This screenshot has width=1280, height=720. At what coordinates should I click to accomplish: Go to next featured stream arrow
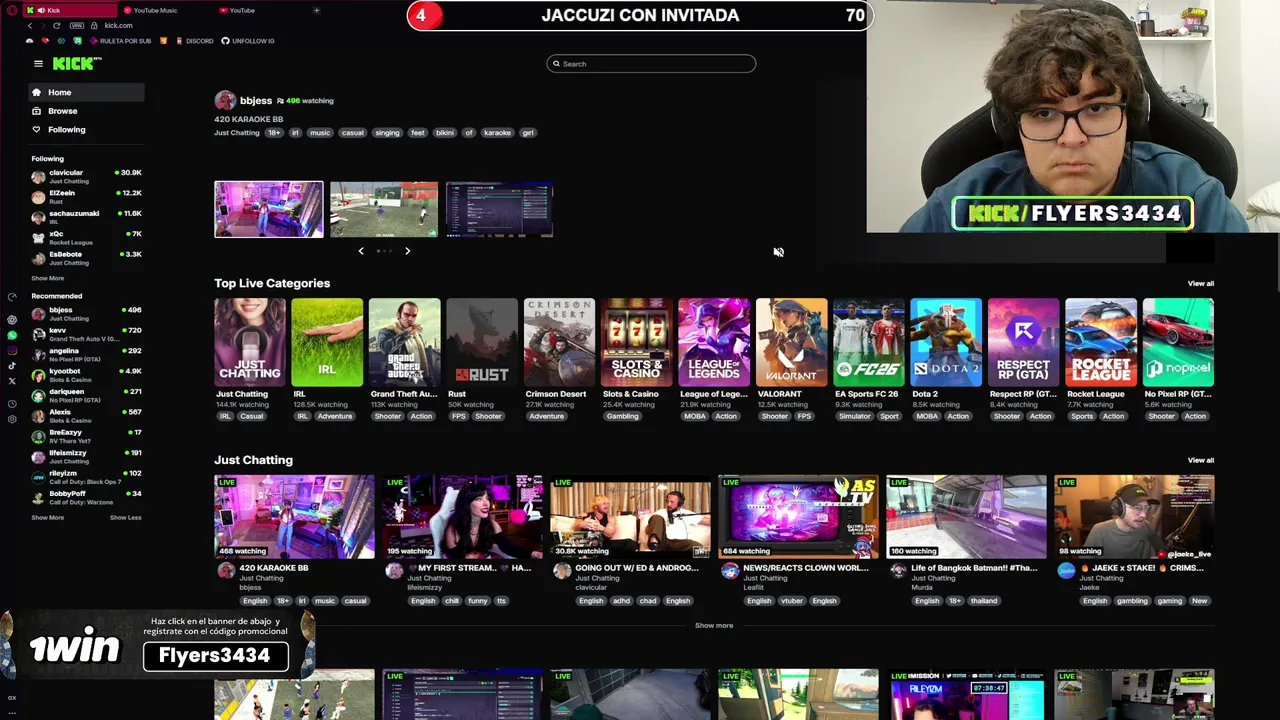click(407, 251)
